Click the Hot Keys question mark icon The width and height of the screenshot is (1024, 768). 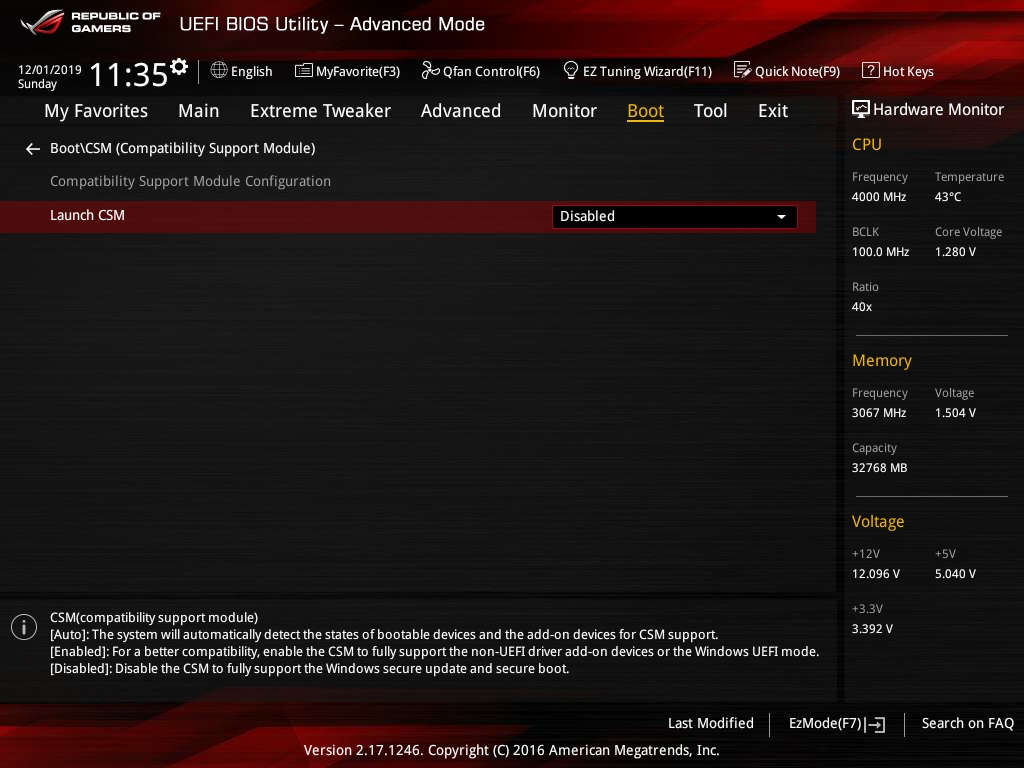tap(871, 71)
